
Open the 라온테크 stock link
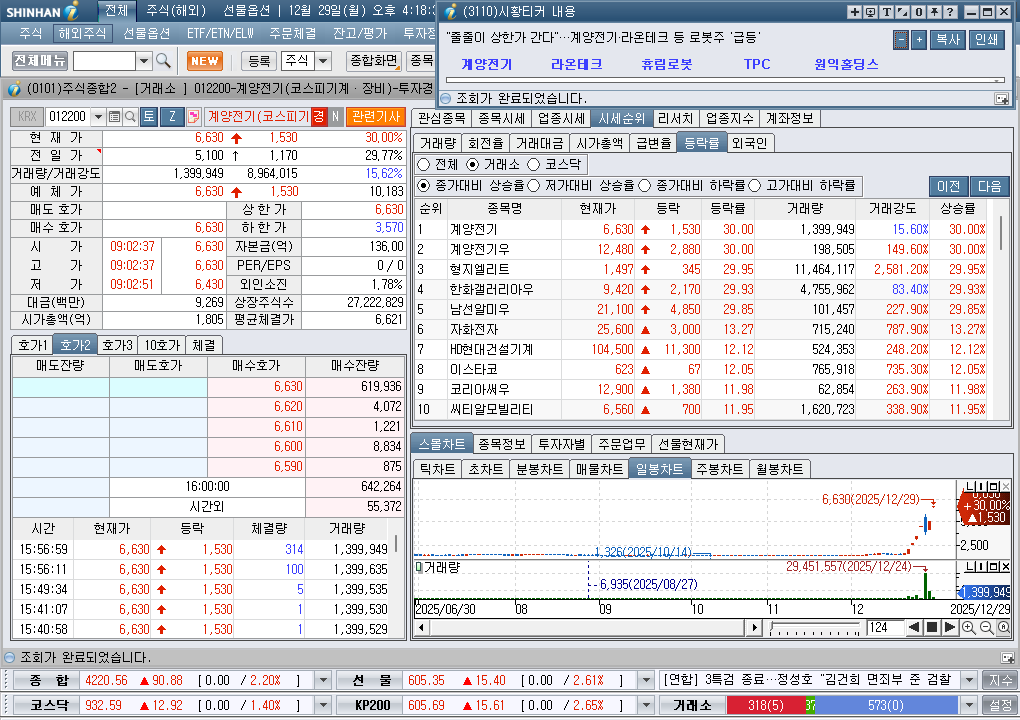point(576,64)
